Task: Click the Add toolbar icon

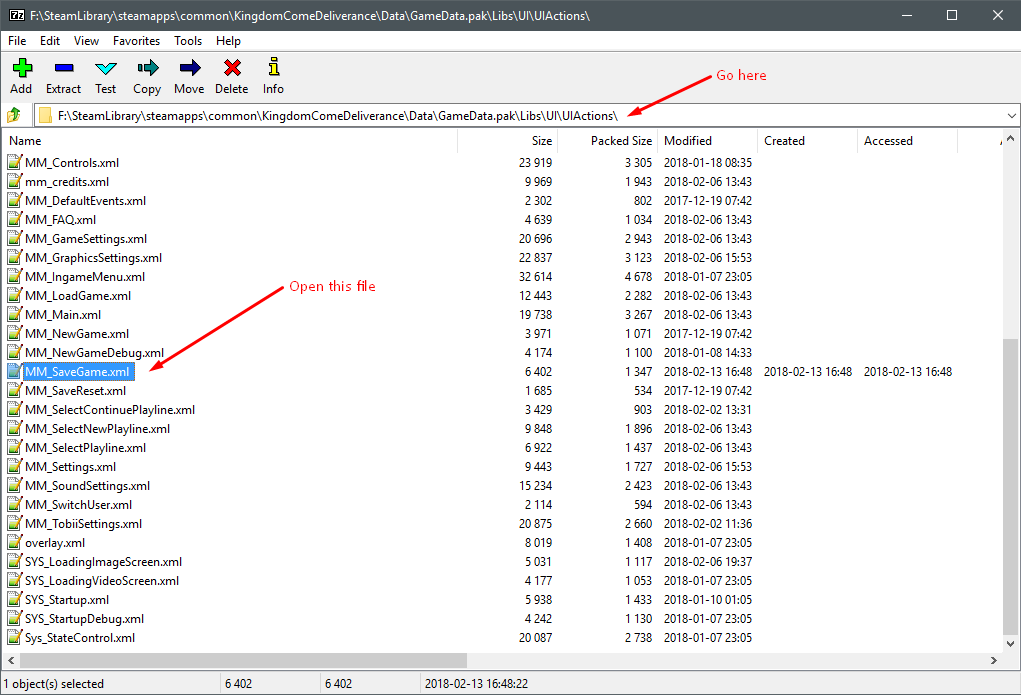Action: click(21, 76)
